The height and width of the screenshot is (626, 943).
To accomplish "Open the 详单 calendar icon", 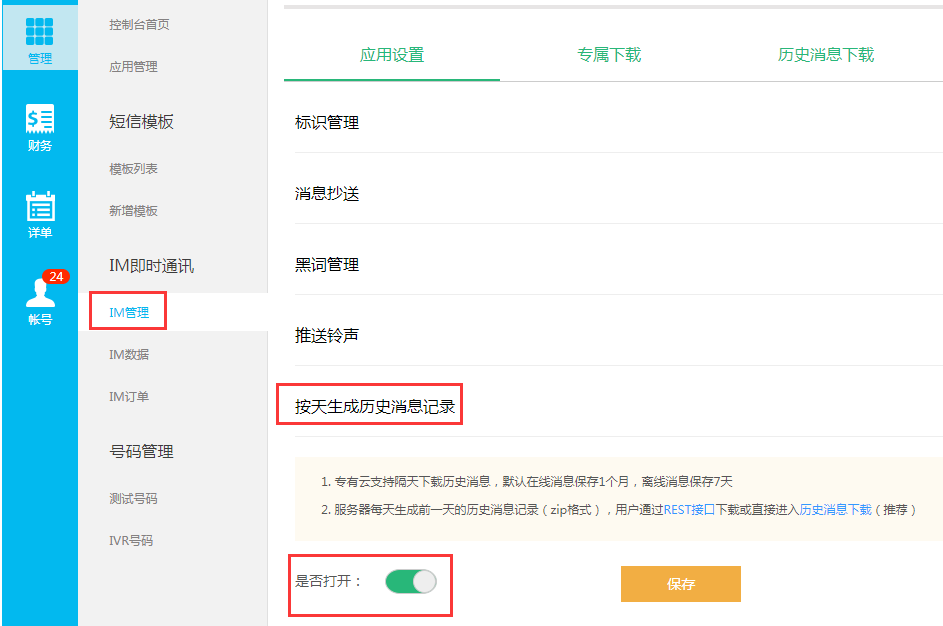I will click(40, 214).
